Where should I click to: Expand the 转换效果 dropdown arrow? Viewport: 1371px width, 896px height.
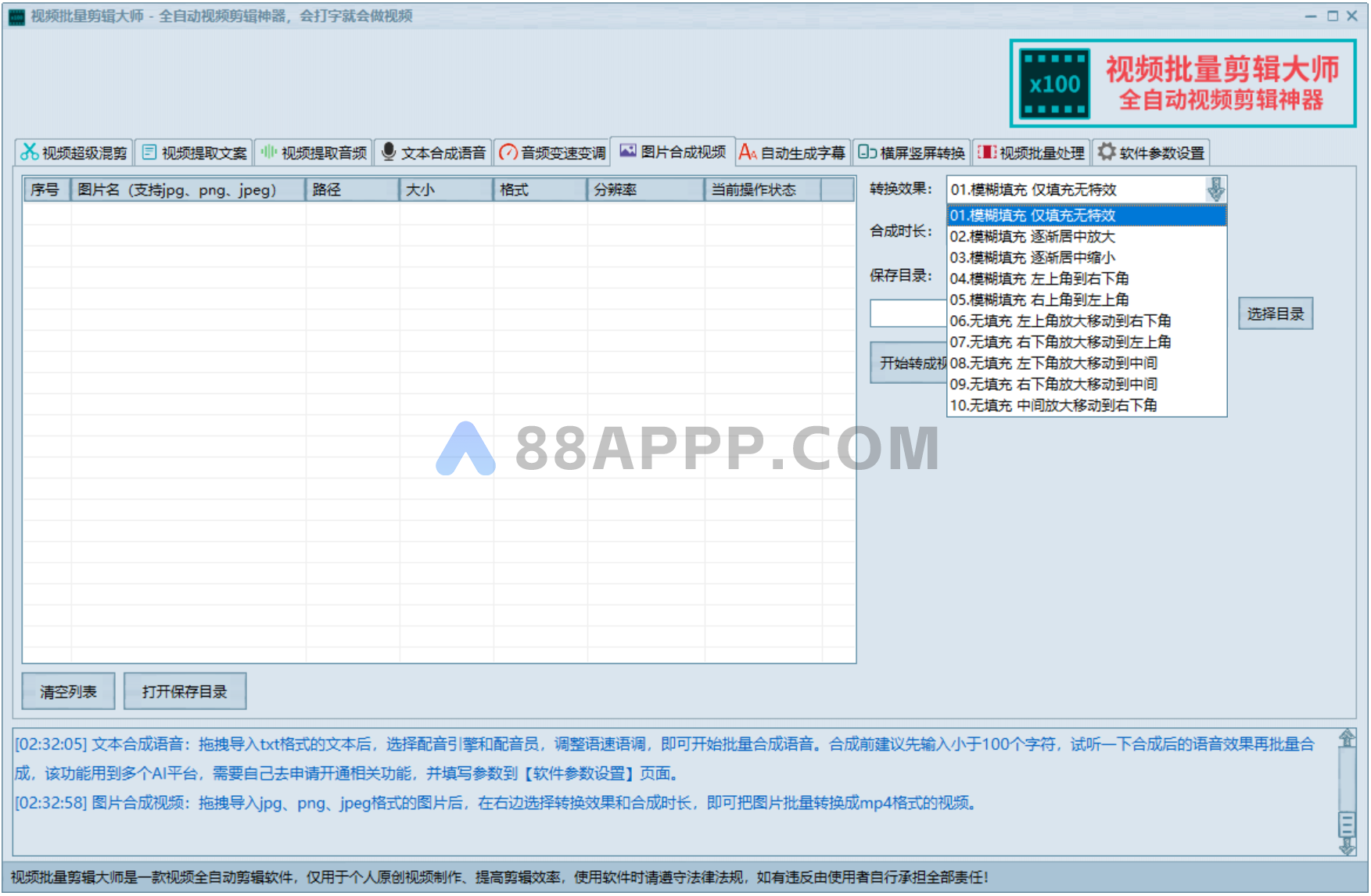[x=1215, y=189]
